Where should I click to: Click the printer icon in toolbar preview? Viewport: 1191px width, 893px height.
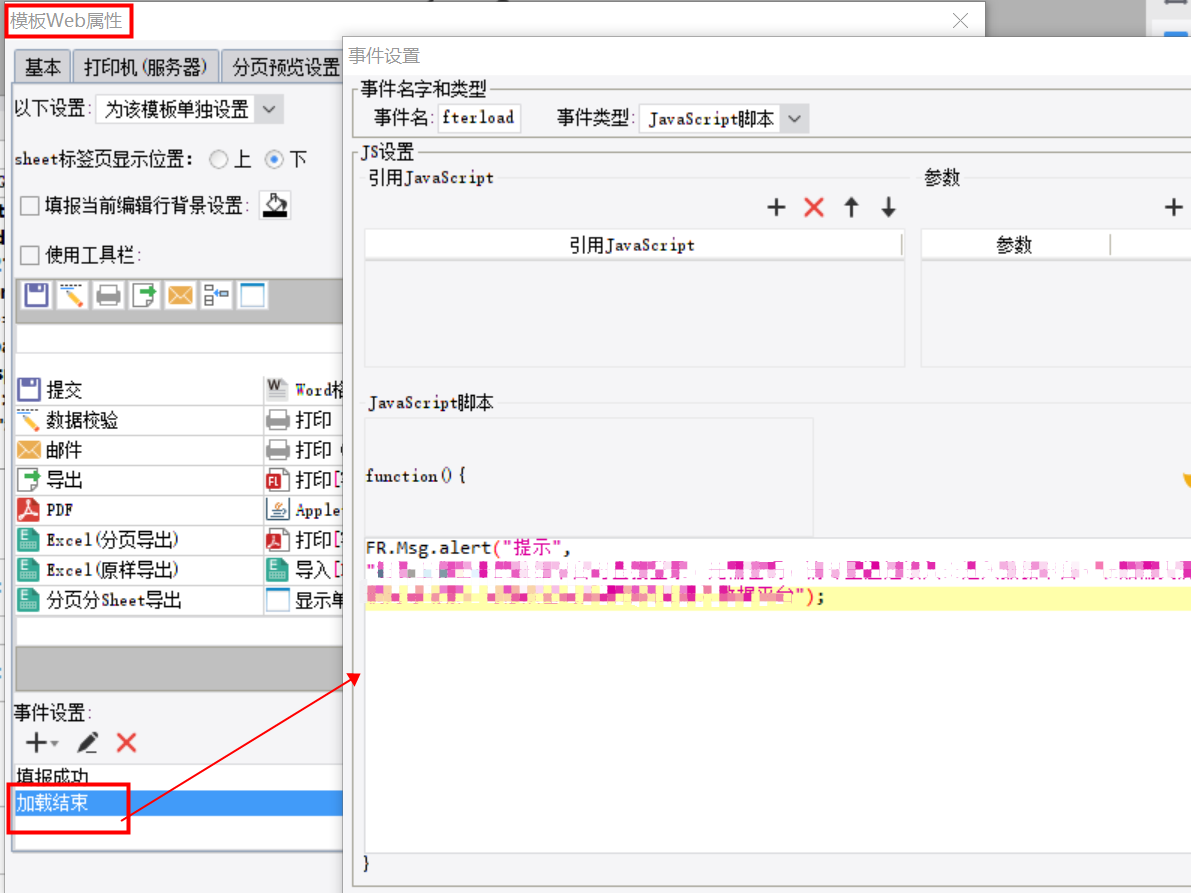pyautogui.click(x=108, y=295)
